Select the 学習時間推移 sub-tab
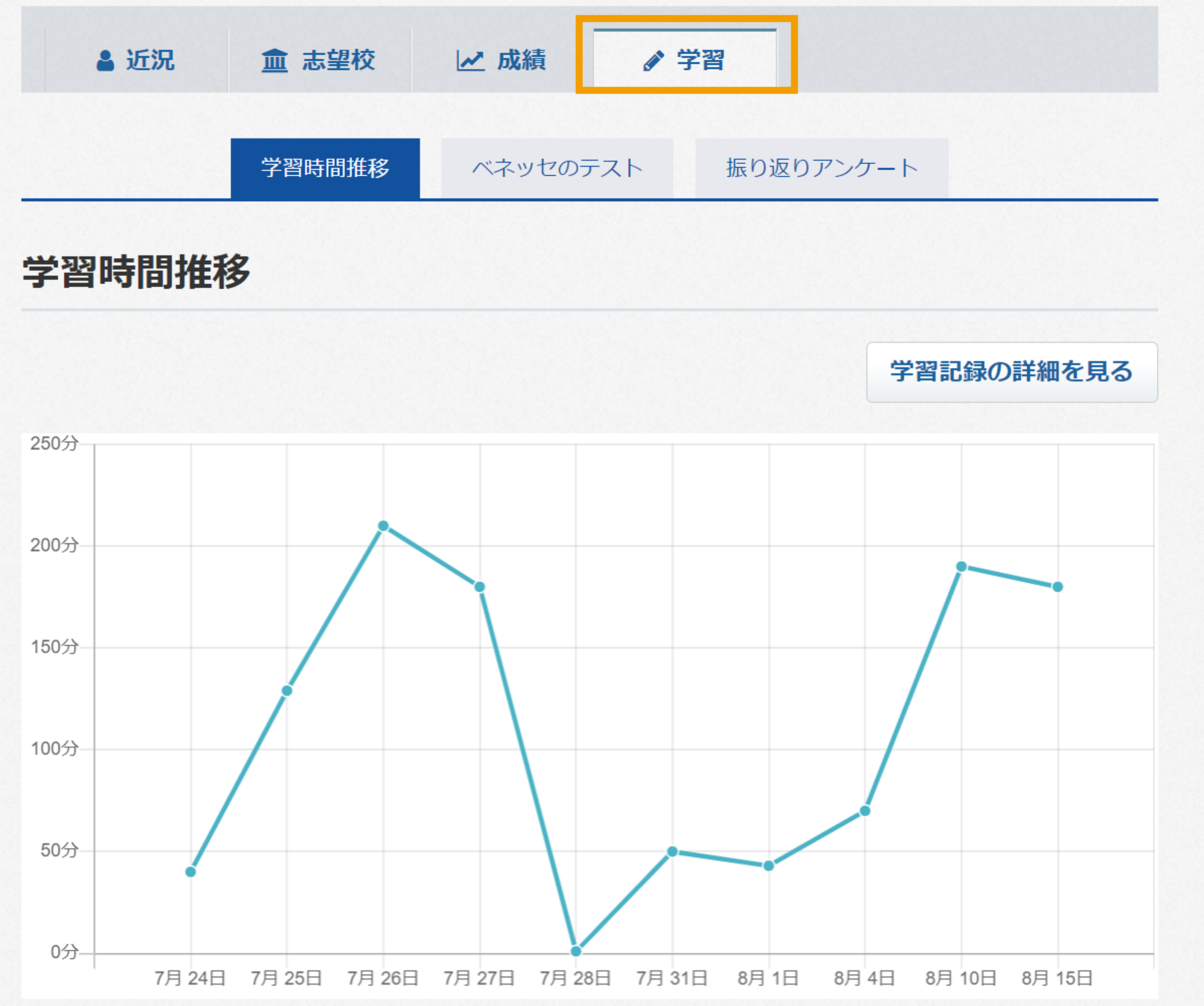 click(325, 168)
